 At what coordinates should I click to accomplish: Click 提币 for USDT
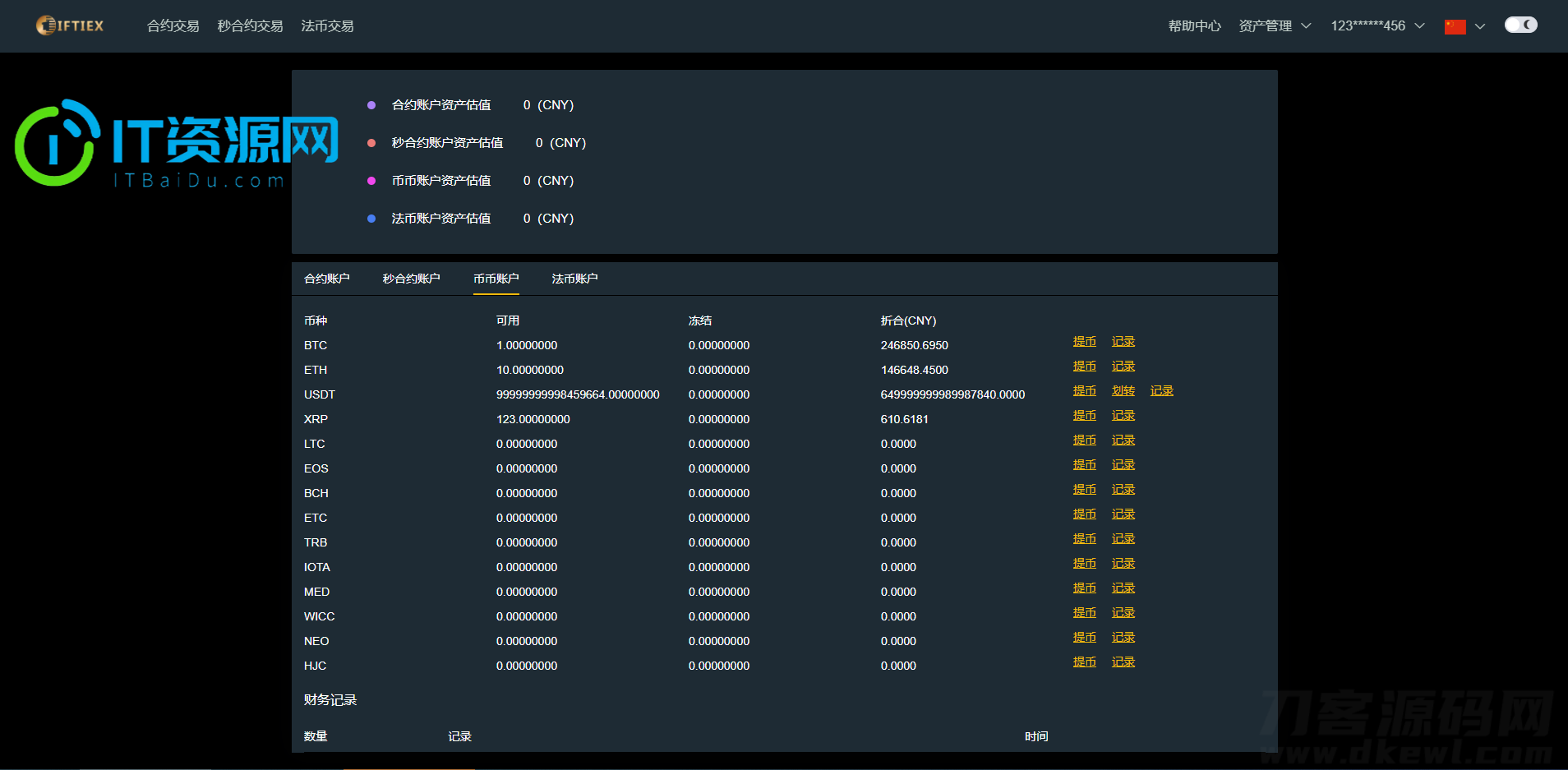(x=1084, y=391)
